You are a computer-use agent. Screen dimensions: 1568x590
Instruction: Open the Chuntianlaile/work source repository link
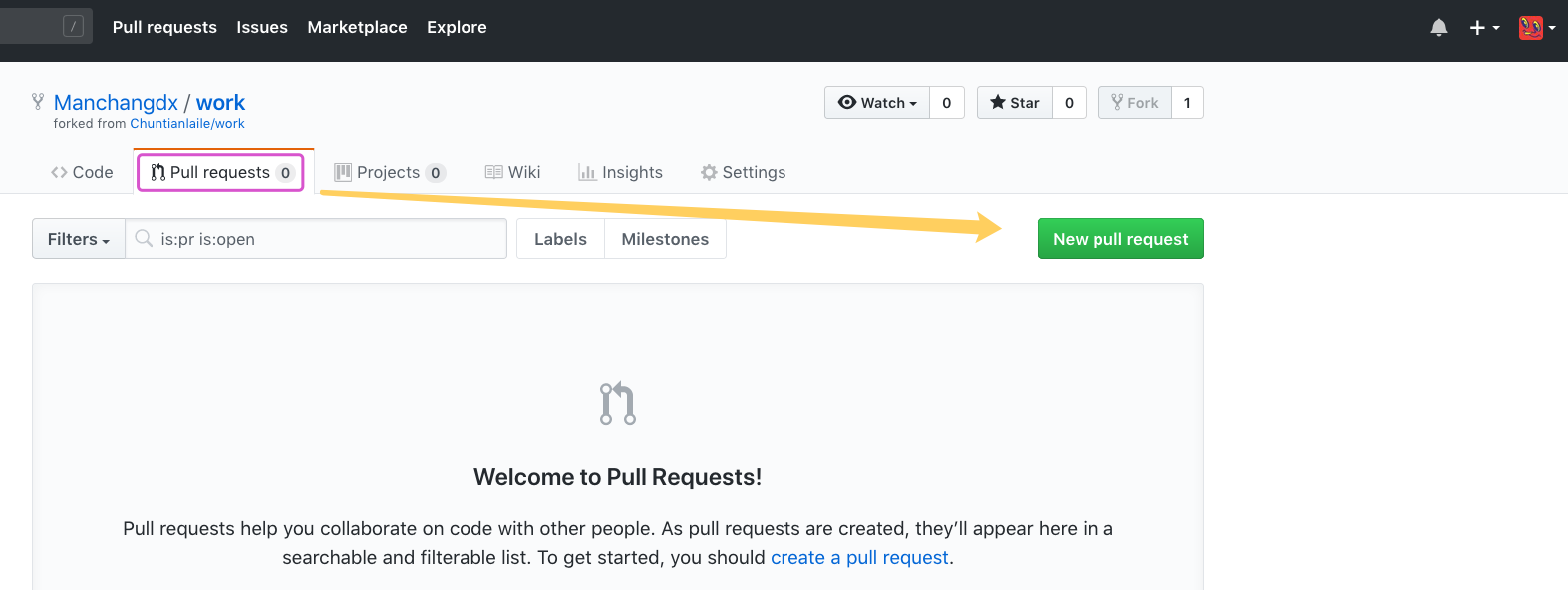pyautogui.click(x=187, y=124)
